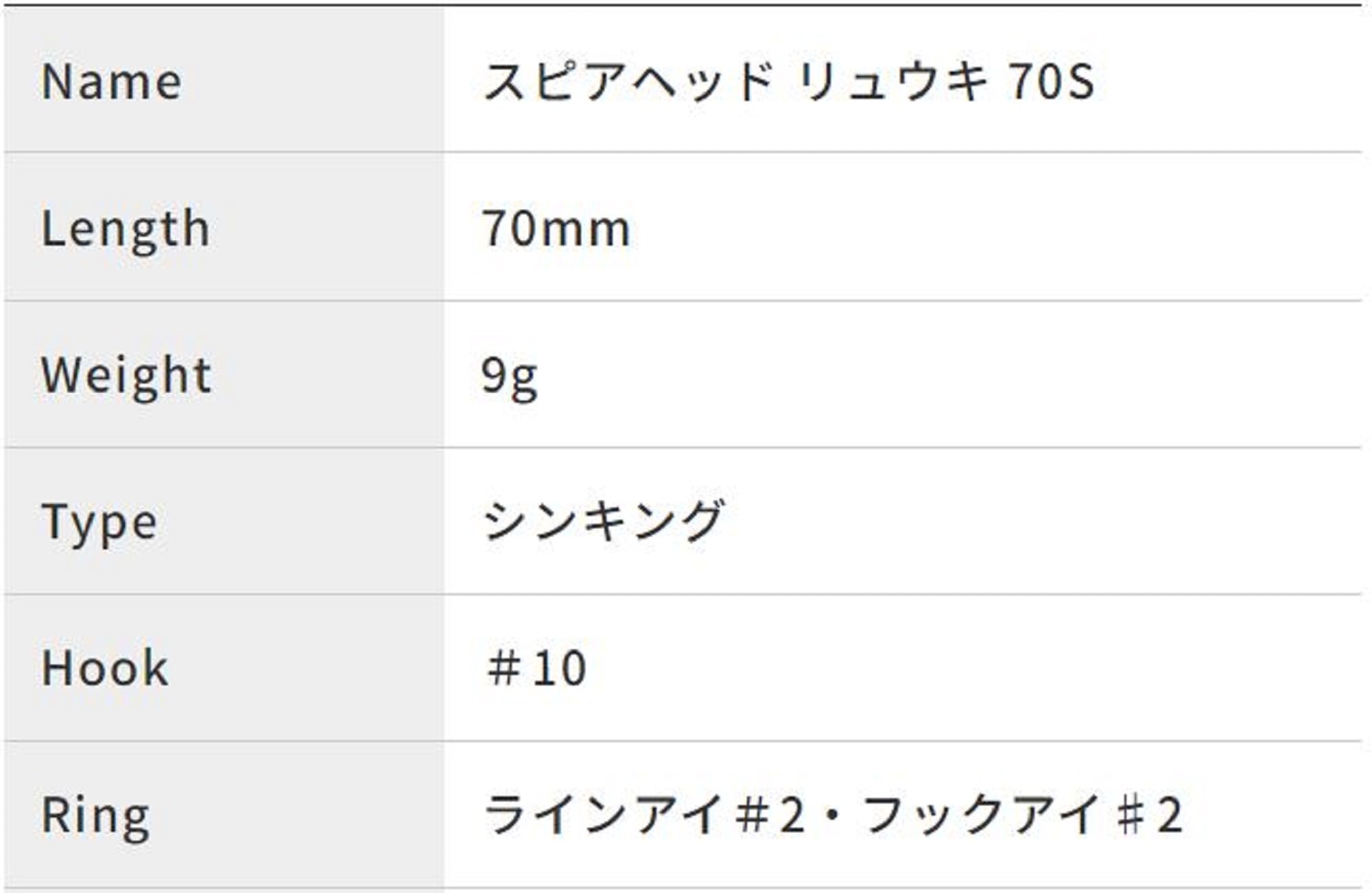1372x893 pixels.
Task: Select the "Type" row label
Action: [x=99, y=523]
